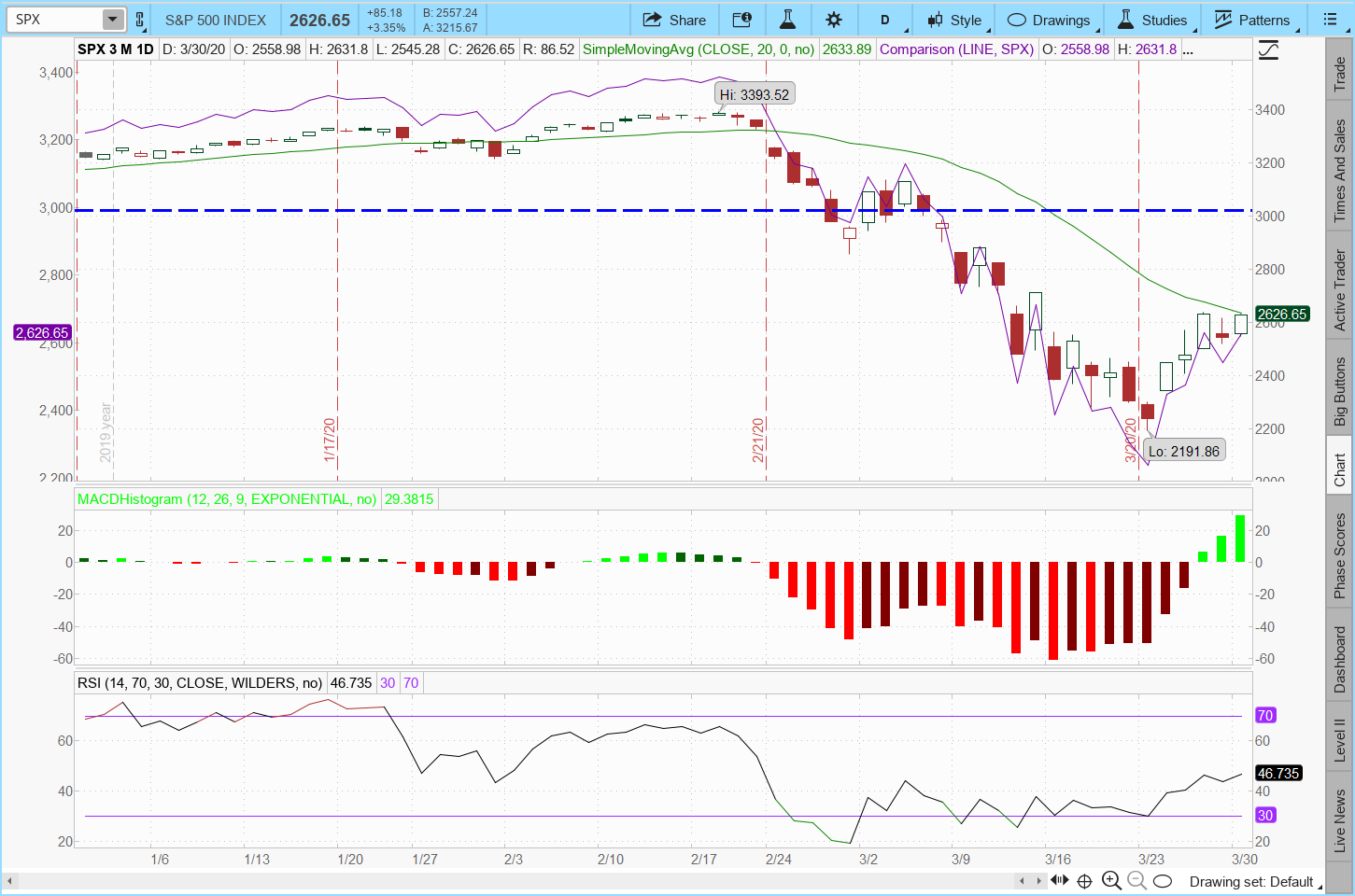Screen dimensions: 1355x896
Task: Open the list menu icon after Patterns
Action: [x=1331, y=20]
